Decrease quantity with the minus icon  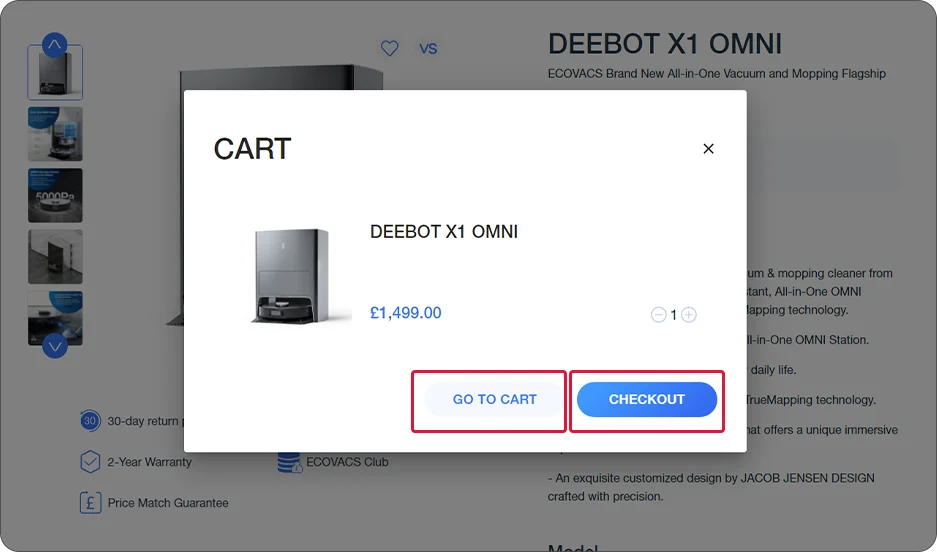[659, 315]
